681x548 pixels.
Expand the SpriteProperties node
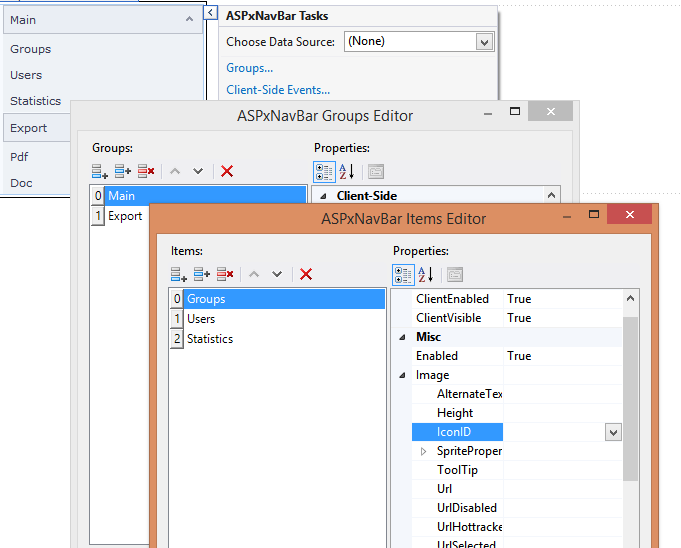pyautogui.click(x=423, y=452)
